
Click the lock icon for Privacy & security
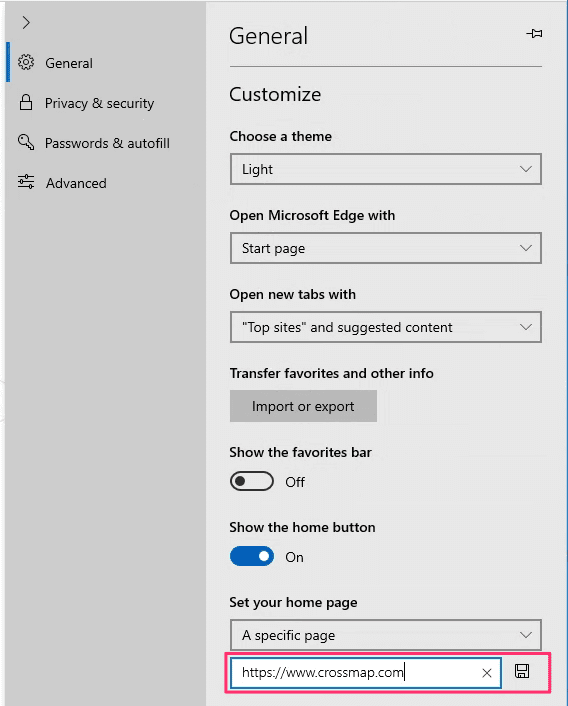pyautogui.click(x=26, y=103)
